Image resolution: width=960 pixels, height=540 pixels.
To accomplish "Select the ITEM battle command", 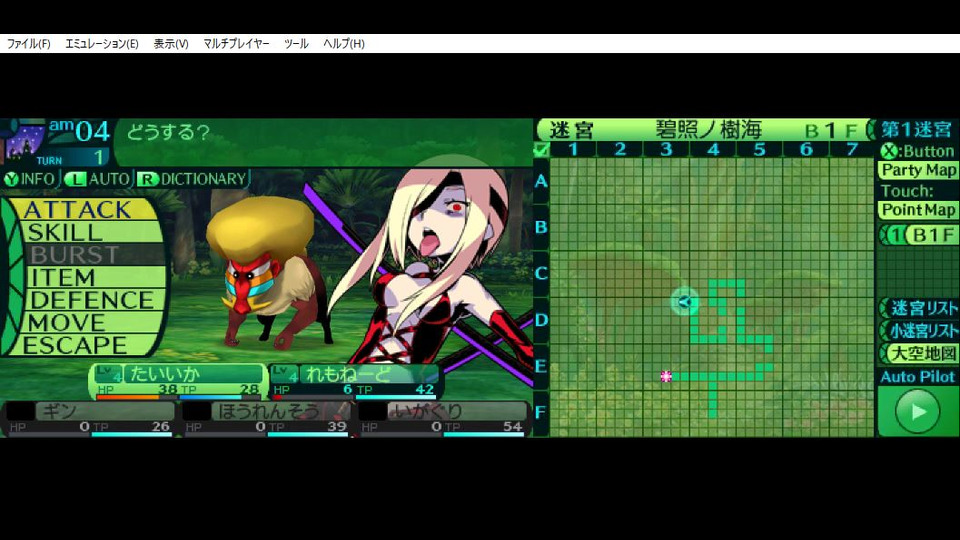I will [x=95, y=277].
